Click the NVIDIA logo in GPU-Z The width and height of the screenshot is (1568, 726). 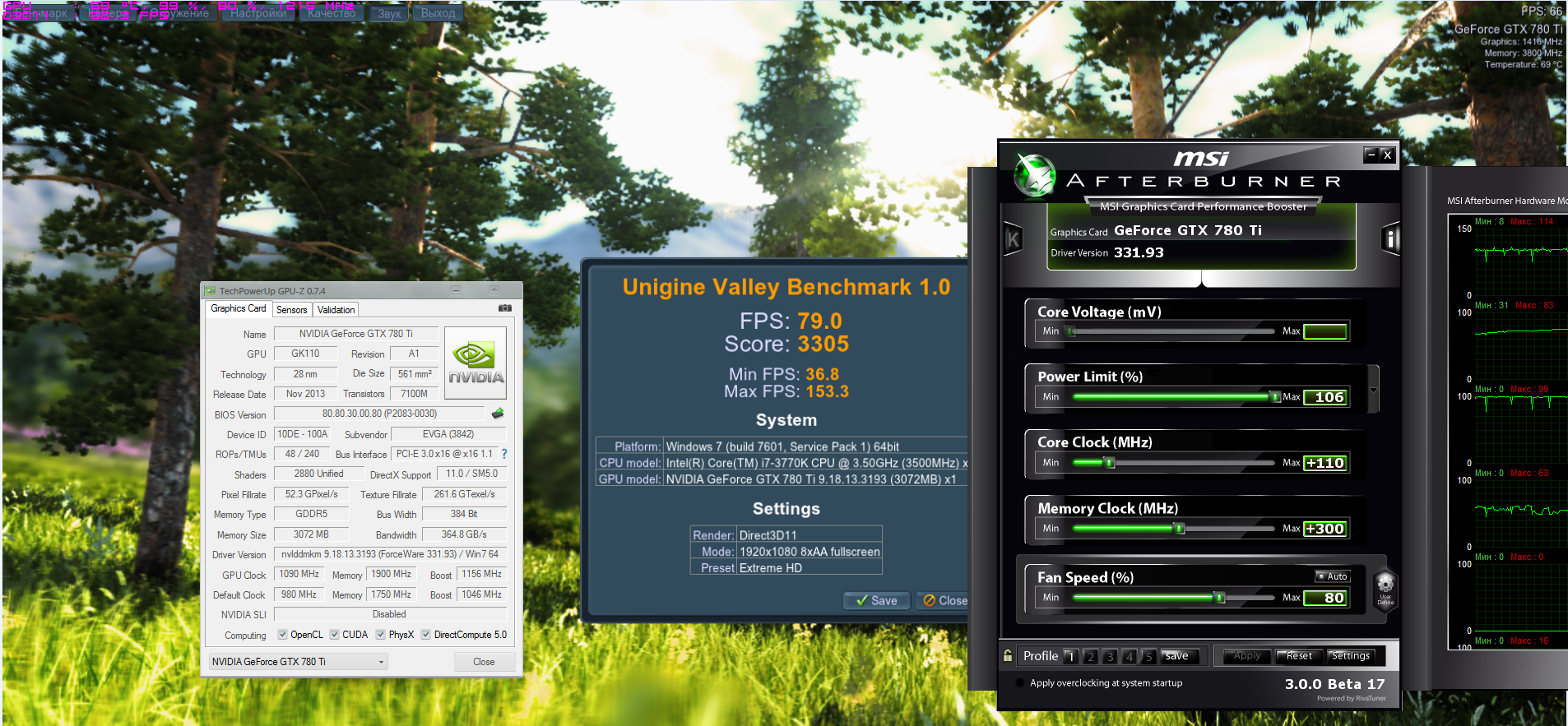pyautogui.click(x=476, y=363)
